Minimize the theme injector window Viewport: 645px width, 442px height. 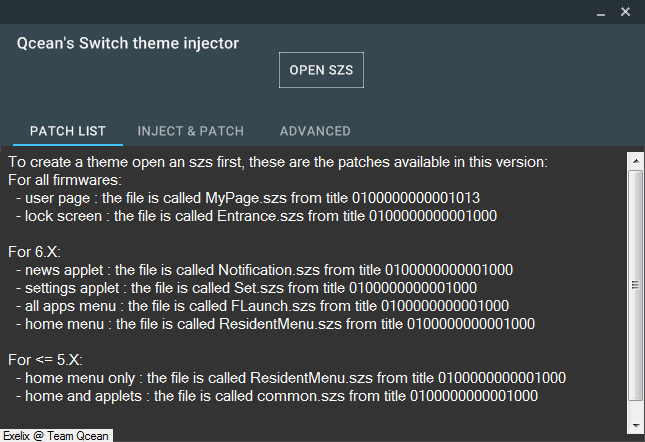[602, 12]
